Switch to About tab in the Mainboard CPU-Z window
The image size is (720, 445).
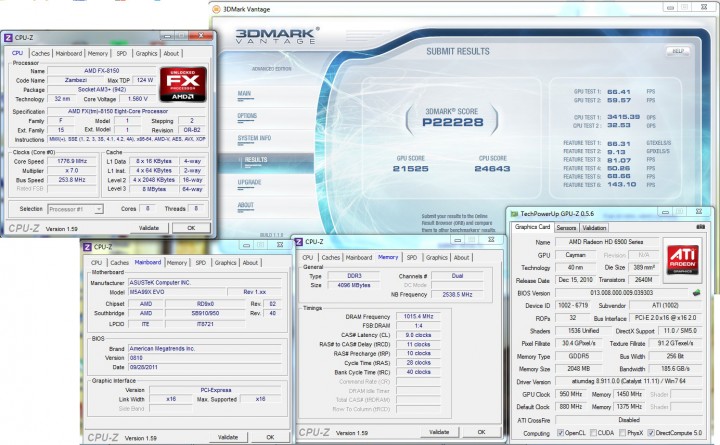point(250,263)
